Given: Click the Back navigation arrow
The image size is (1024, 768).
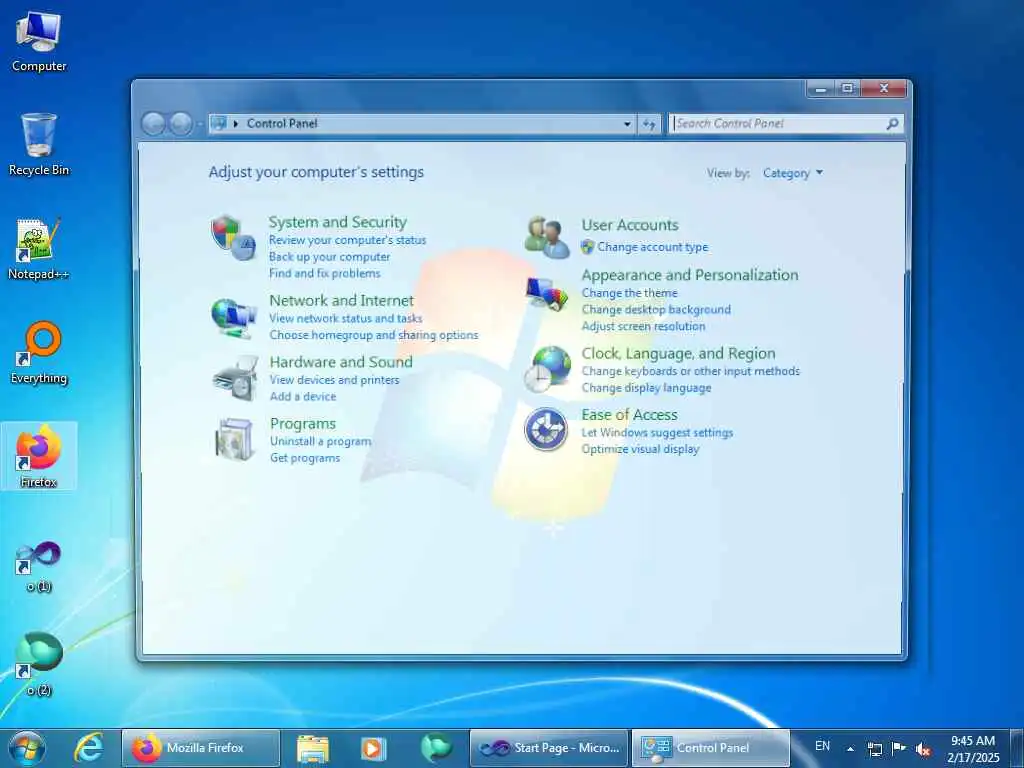Looking at the screenshot, I should [x=153, y=123].
